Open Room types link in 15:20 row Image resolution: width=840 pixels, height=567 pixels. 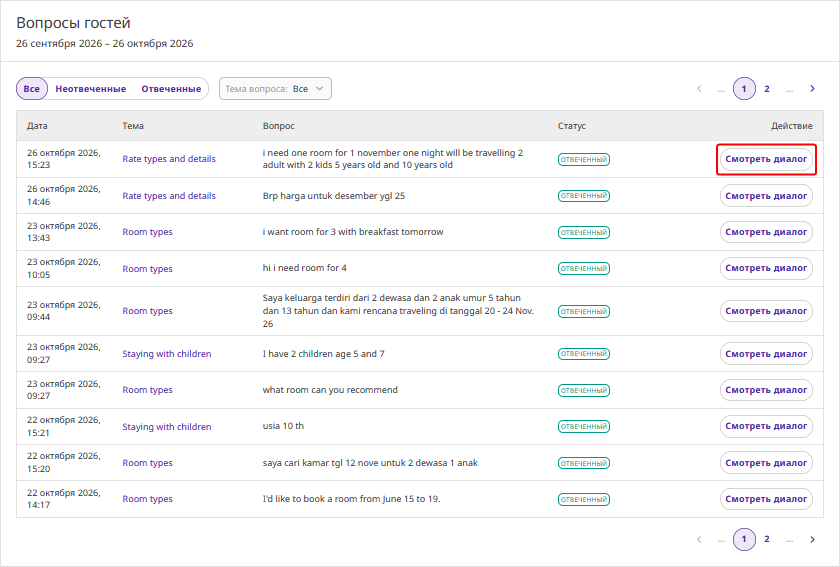[147, 463]
